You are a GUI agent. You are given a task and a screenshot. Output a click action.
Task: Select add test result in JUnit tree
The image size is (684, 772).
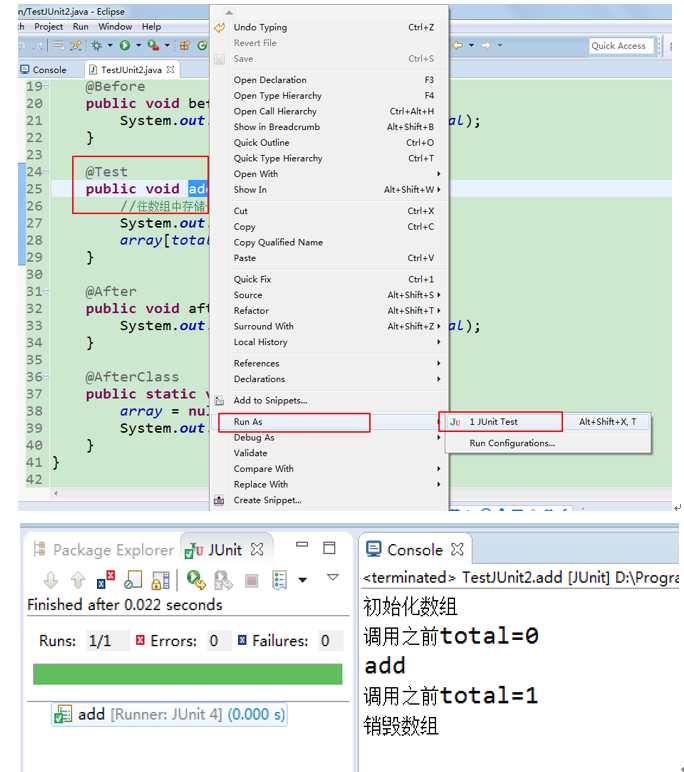click(x=169, y=714)
